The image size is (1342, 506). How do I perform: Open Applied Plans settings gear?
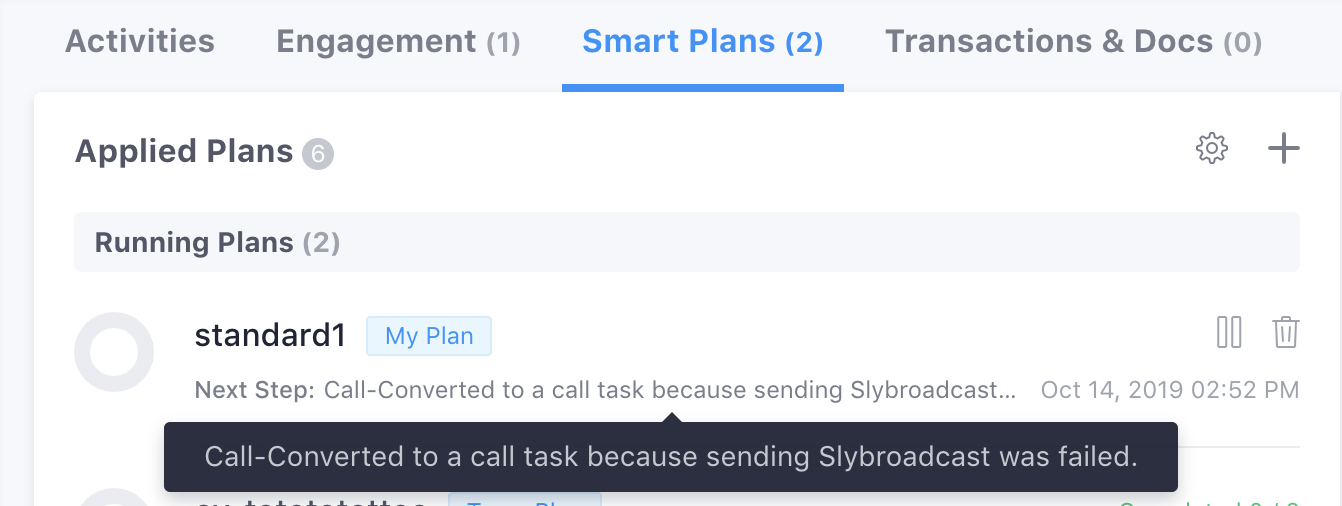click(x=1211, y=149)
